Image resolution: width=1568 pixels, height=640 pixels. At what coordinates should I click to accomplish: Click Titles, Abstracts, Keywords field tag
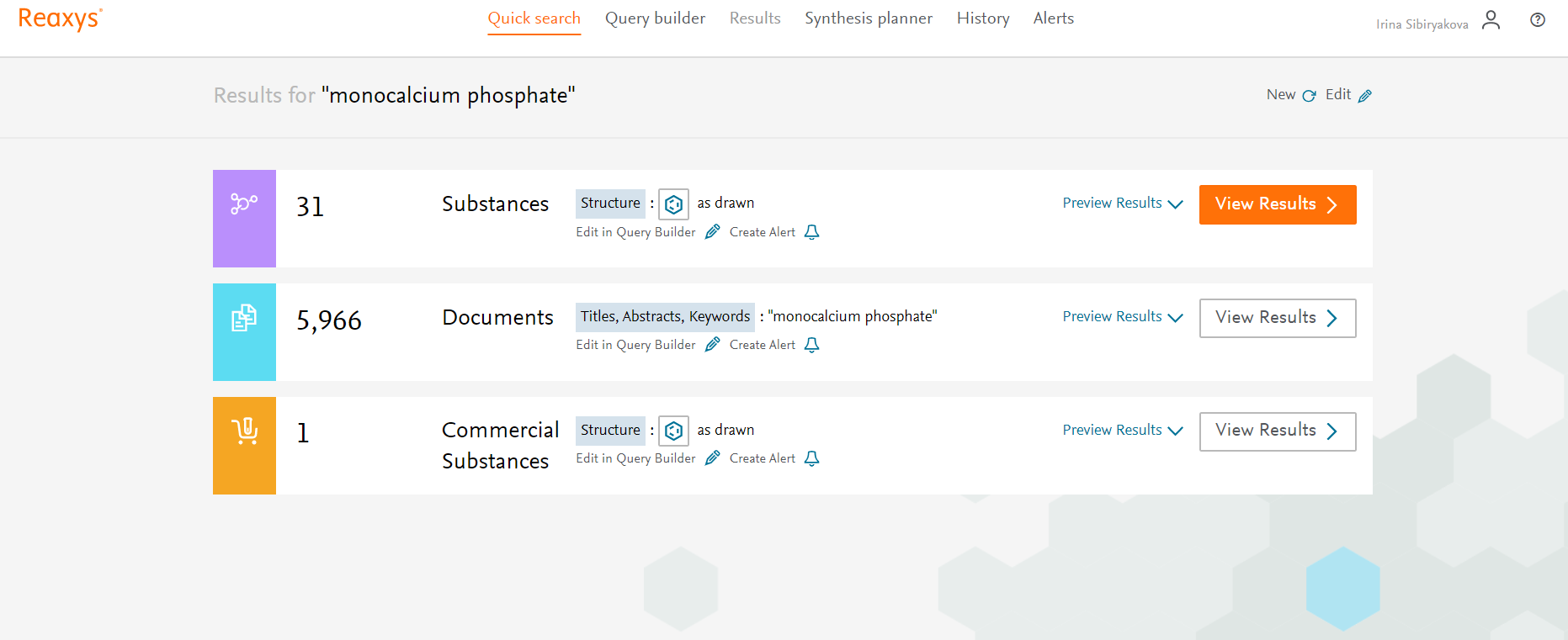[665, 317]
